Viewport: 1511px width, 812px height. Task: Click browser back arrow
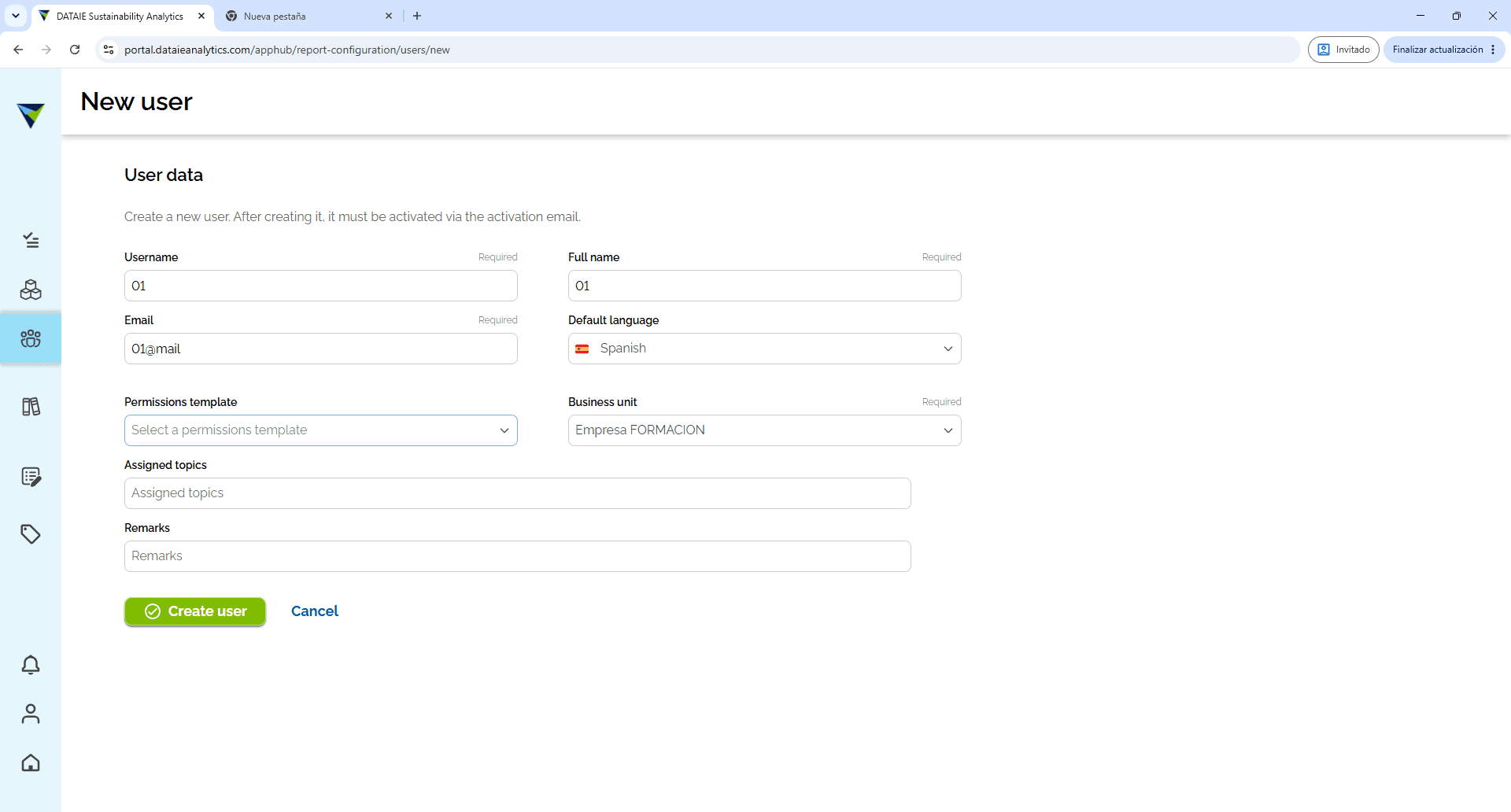coord(18,50)
